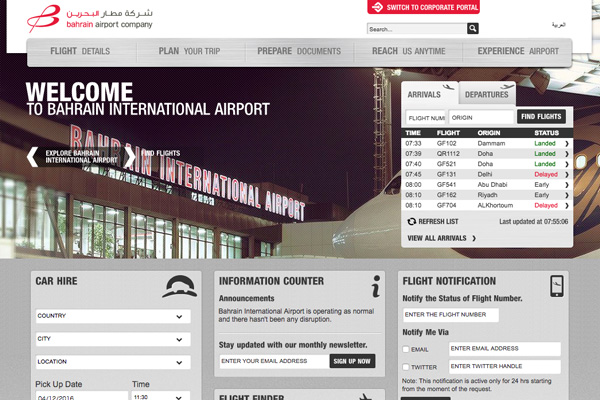Switch to the Departures tab
The width and height of the screenshot is (600, 400).
pyautogui.click(x=487, y=94)
